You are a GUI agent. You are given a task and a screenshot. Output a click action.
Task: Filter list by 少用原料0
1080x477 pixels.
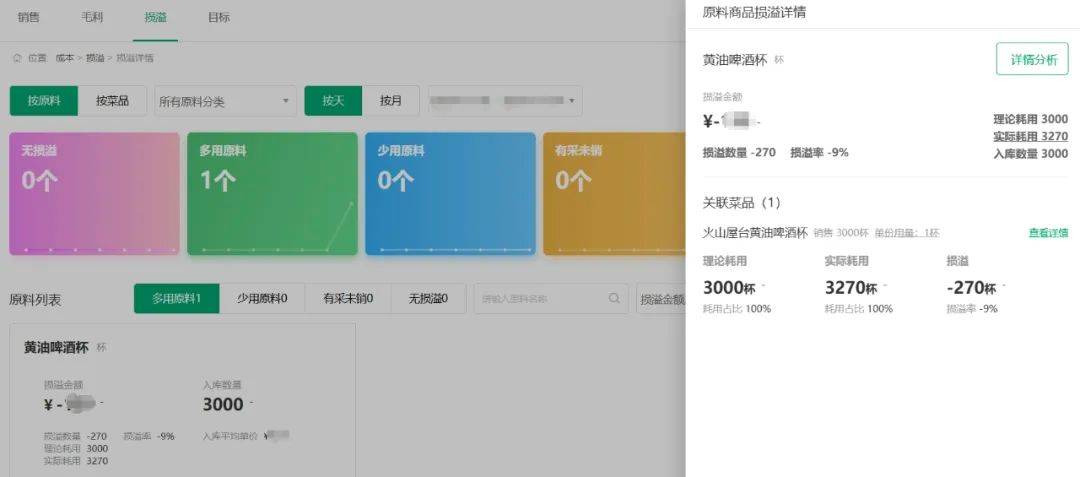coord(262,298)
